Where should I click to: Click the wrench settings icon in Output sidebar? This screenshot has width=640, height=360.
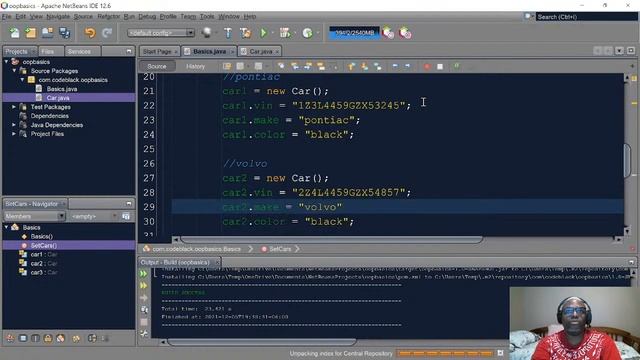click(144, 333)
